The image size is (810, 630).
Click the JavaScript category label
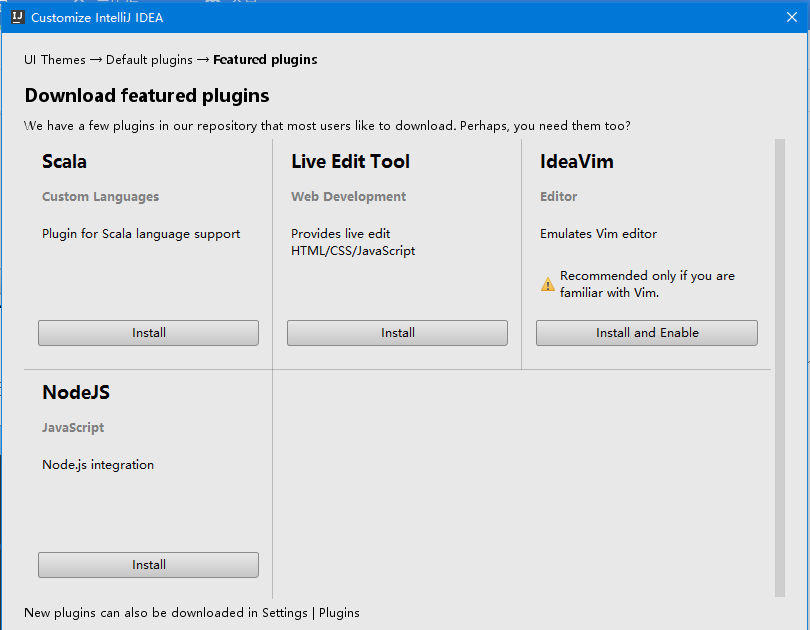click(x=73, y=428)
